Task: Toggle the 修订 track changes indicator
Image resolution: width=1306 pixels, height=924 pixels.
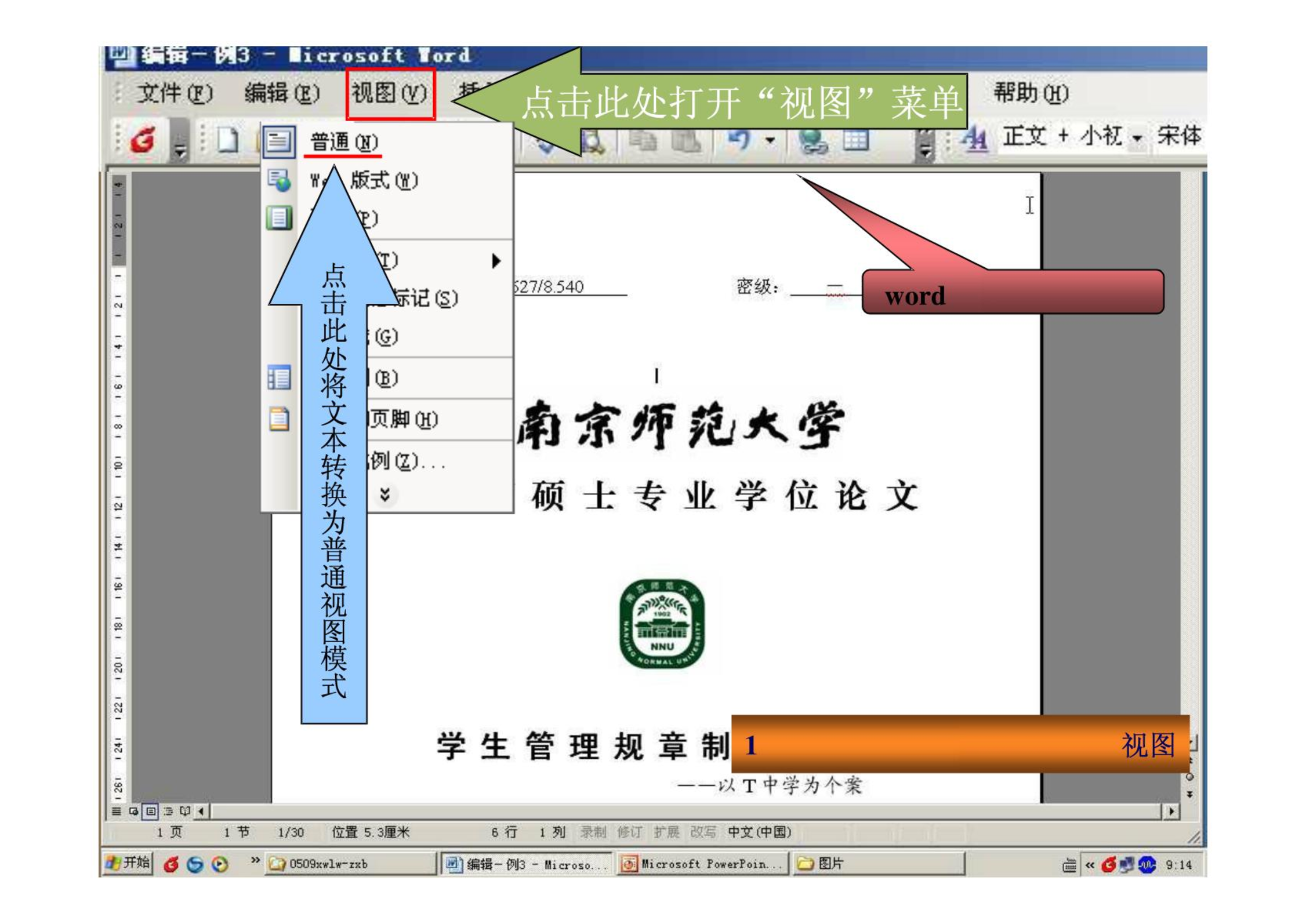Action: point(630,832)
